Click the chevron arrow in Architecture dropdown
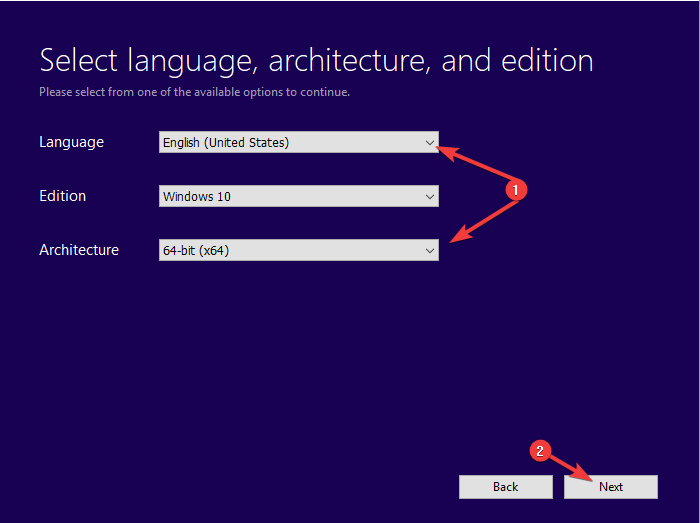Screen dimensions: 700x523 pos(429,251)
